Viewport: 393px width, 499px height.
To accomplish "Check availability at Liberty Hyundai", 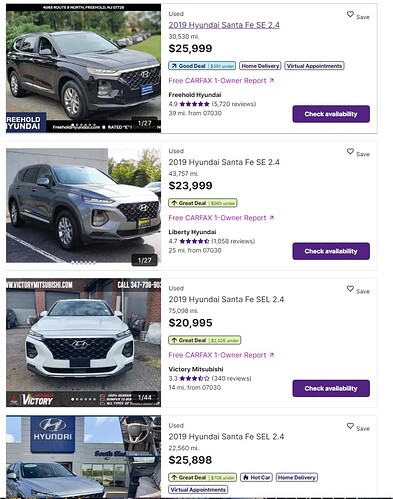I will (x=331, y=251).
